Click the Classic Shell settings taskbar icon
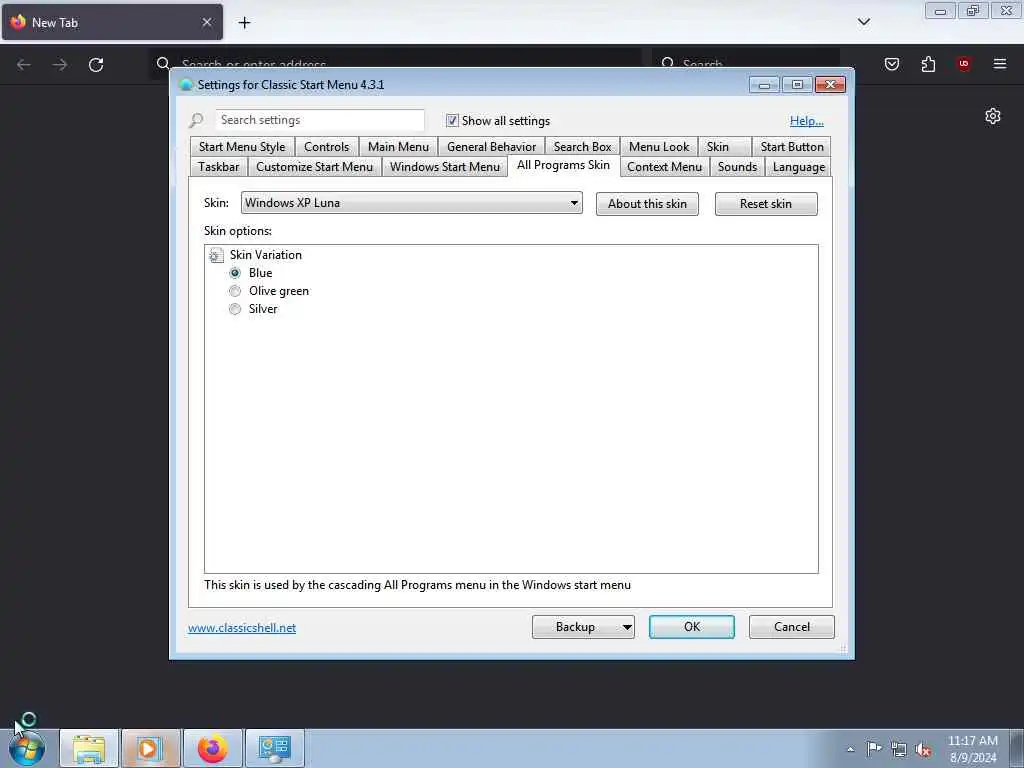The image size is (1024, 768). (274, 748)
